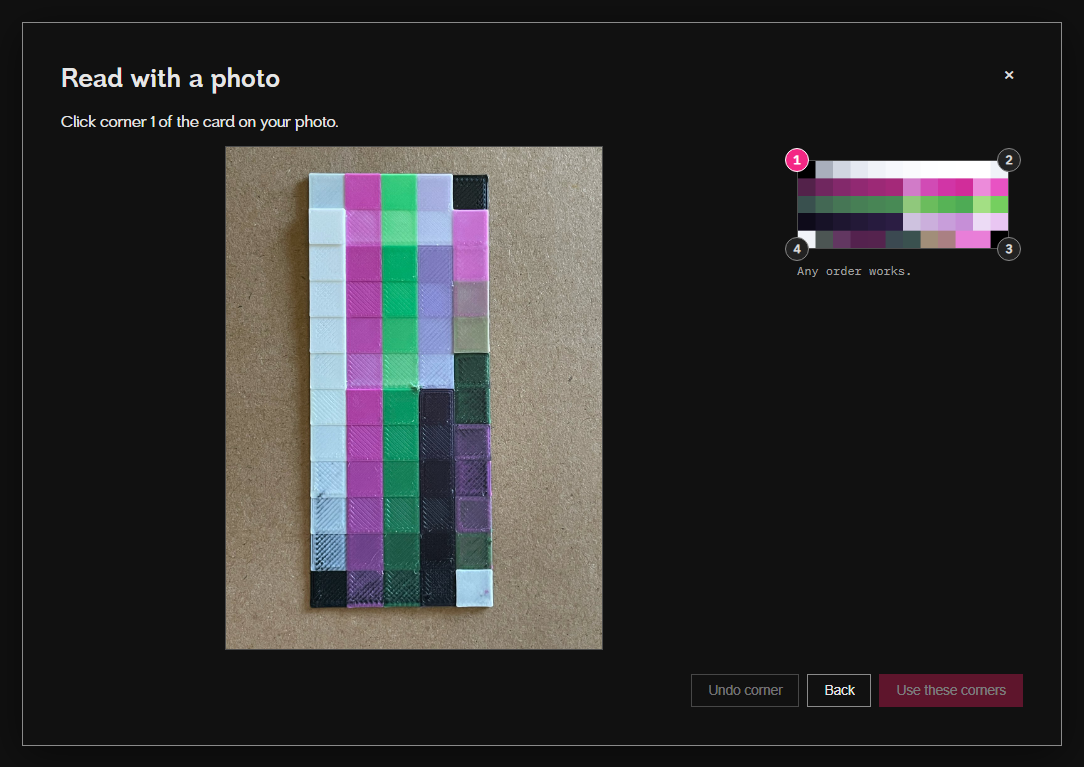
Task: Click the 'Click corner 1 of the card' instruction
Action: (200, 122)
